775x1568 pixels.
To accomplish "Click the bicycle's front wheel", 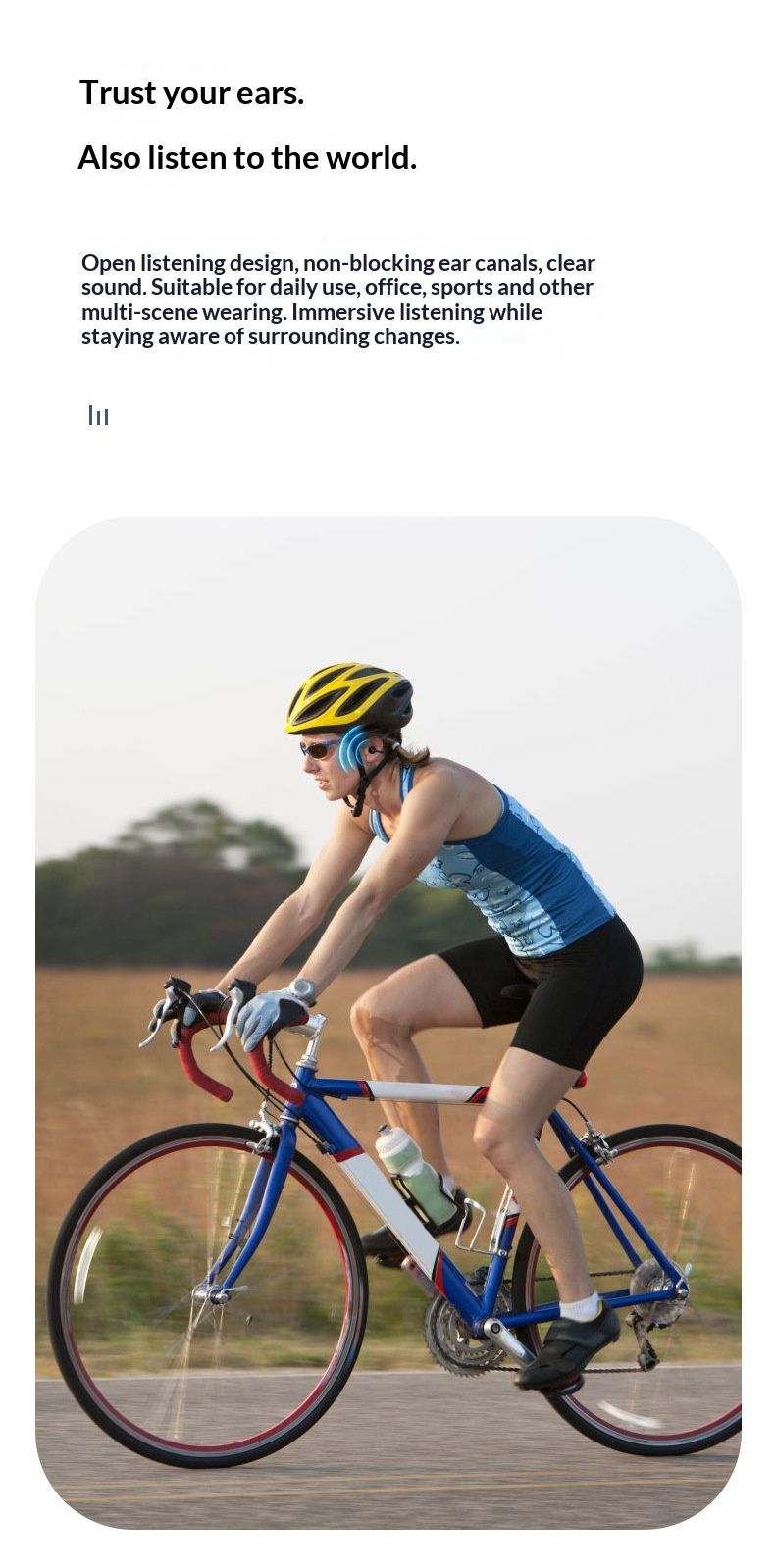I will 208,1294.
